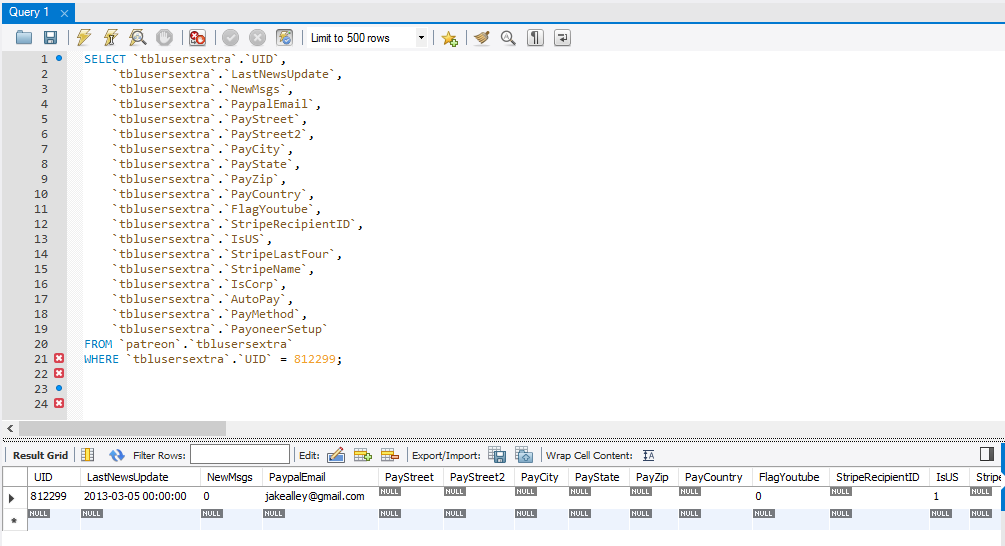Open the find panel magnifier
This screenshot has height=546, width=1005.
508,38
